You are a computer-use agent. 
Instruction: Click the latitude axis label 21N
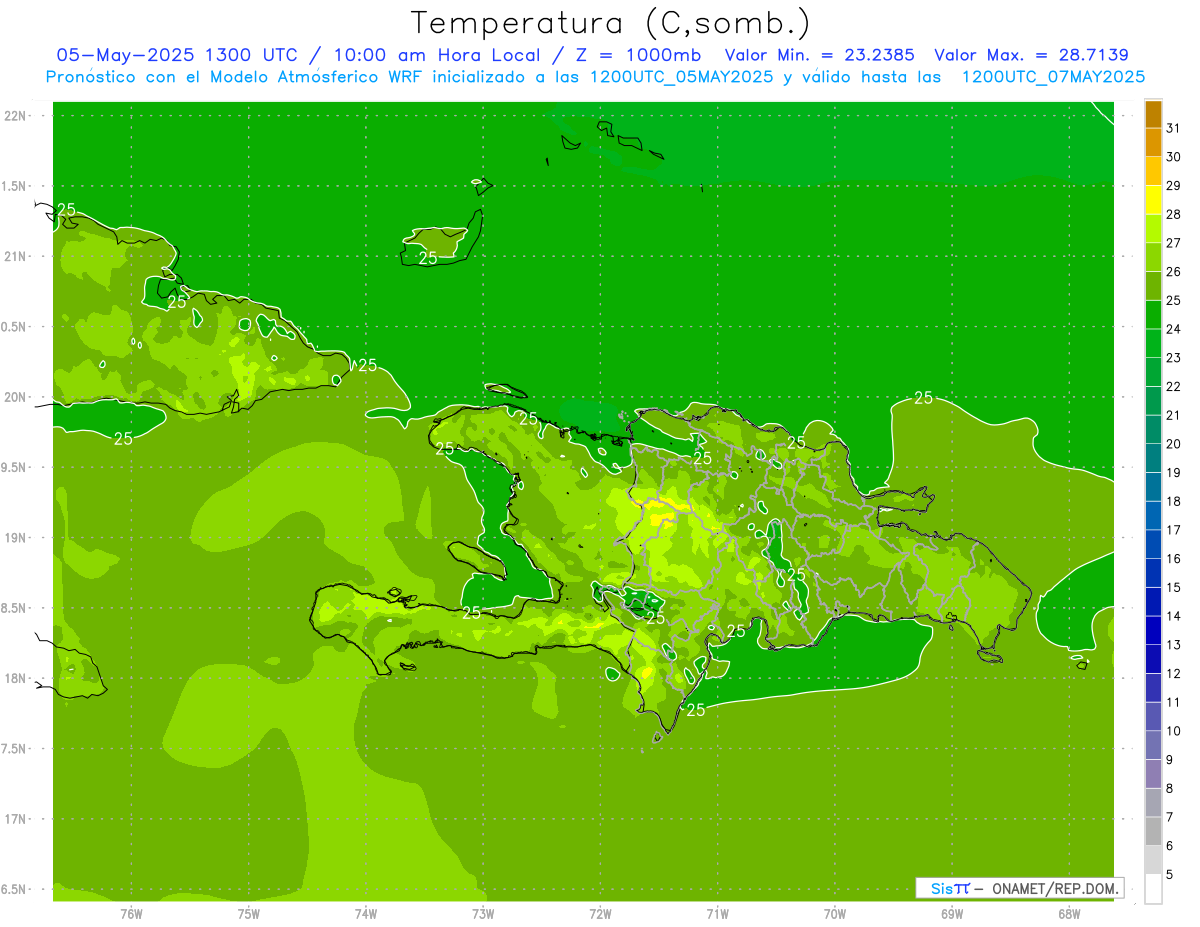16,256
